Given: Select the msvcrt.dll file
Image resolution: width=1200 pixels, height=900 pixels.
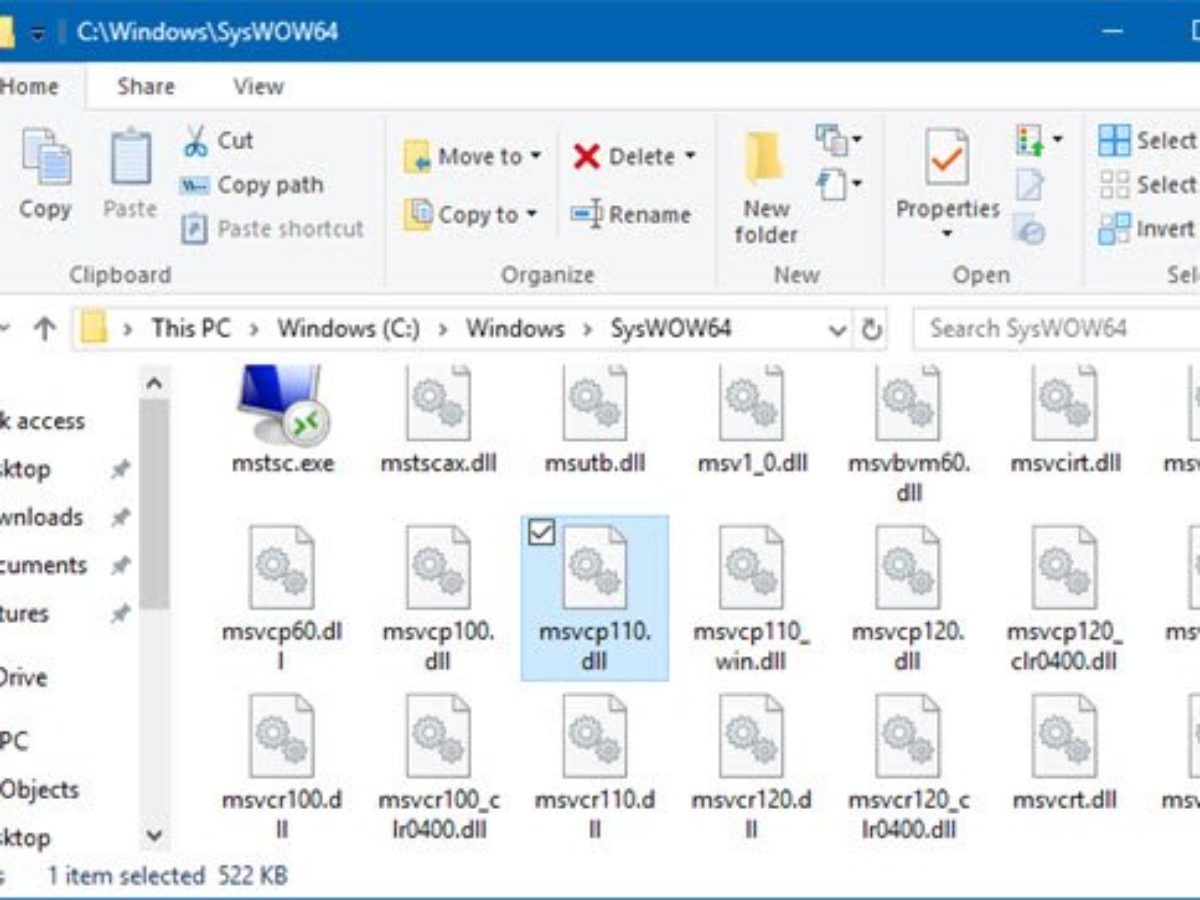Looking at the screenshot, I should (x=1065, y=752).
